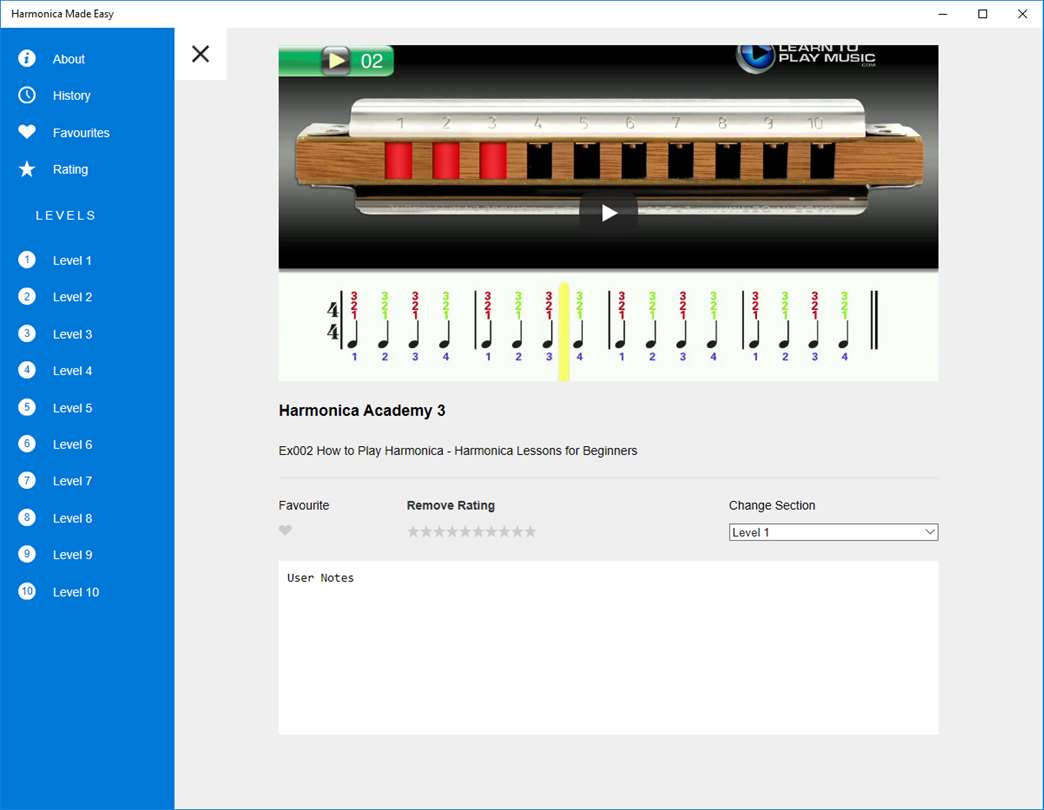1044x810 pixels.
Task: Click the Level 5 number badge
Action: pyautogui.click(x=27, y=407)
